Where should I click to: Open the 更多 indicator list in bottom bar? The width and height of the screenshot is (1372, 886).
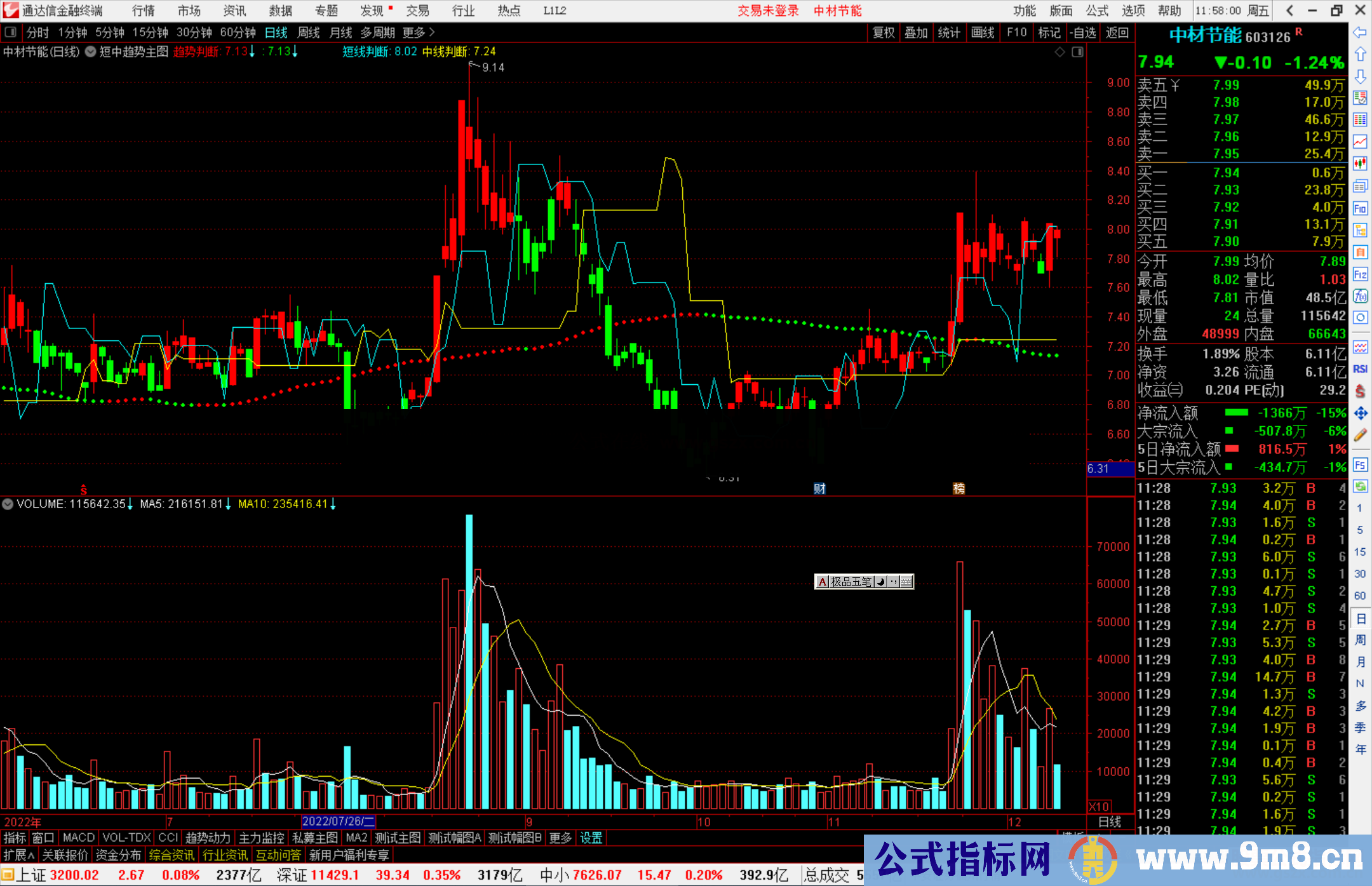pos(560,838)
